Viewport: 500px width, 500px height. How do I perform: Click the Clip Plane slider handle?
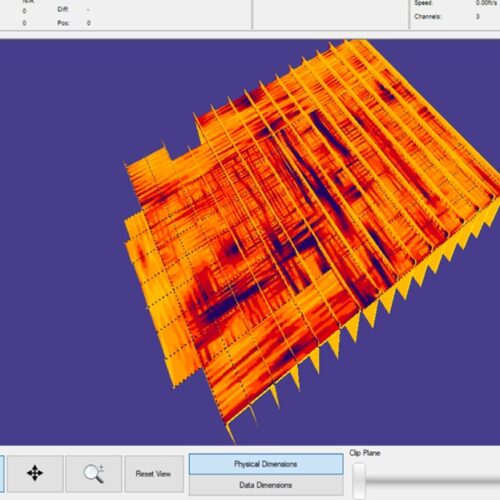pyautogui.click(x=359, y=481)
